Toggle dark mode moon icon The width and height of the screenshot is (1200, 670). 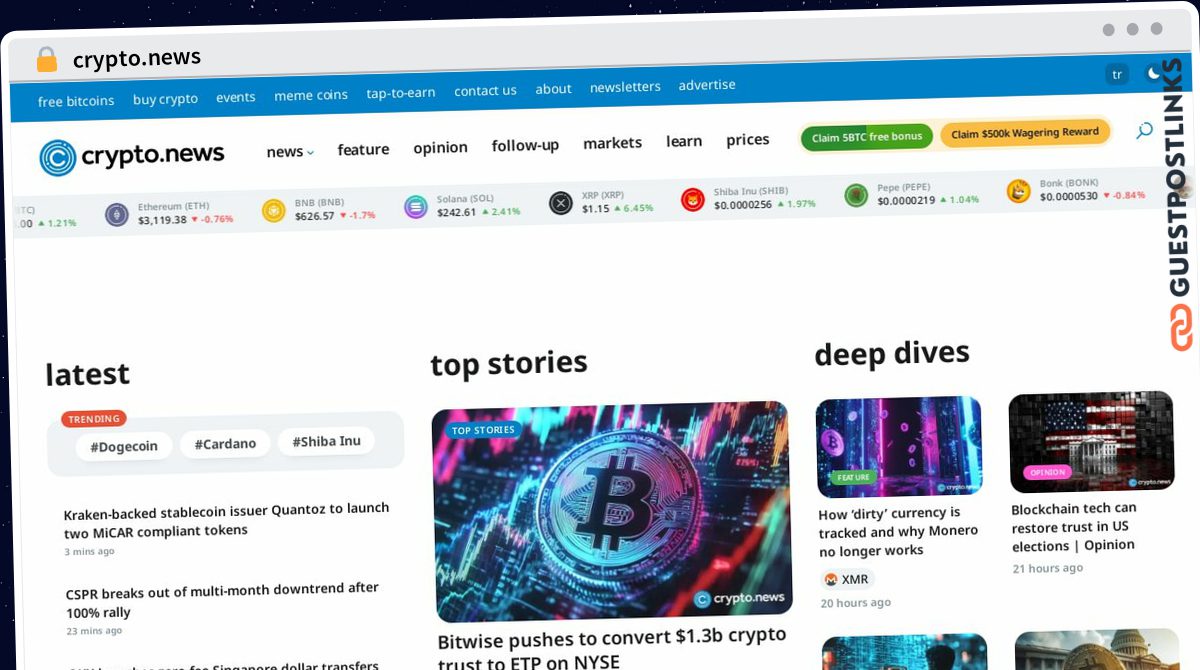tap(1154, 72)
